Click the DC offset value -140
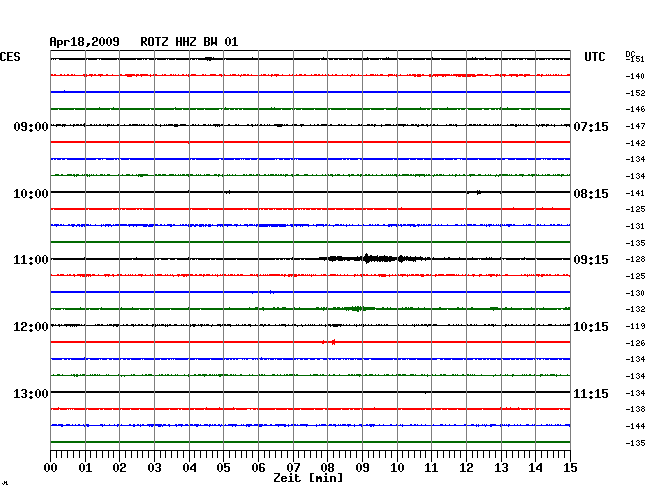The height and width of the screenshot is (494, 650). coord(635,76)
